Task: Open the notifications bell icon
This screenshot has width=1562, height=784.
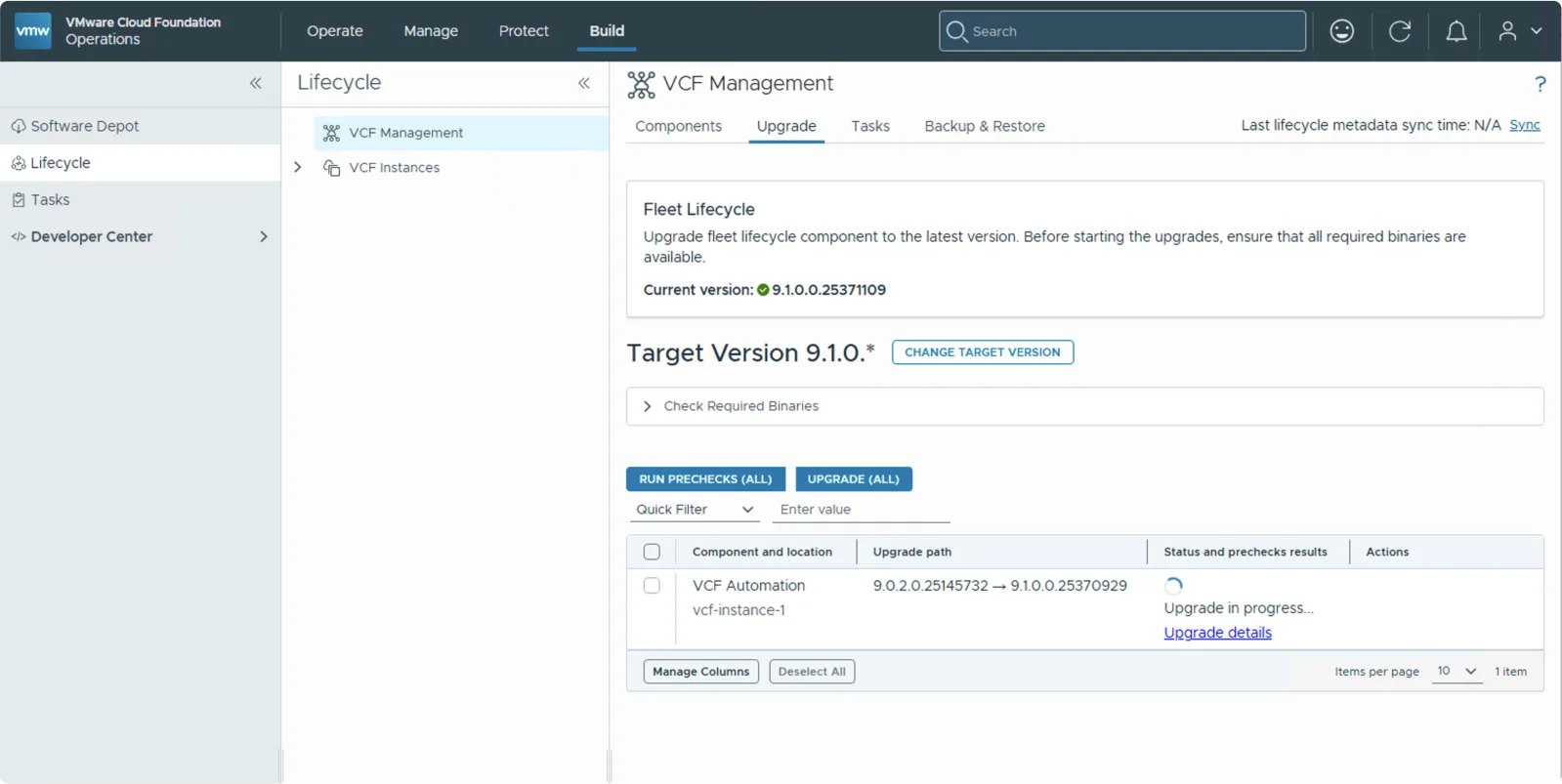Action: click(x=1456, y=31)
